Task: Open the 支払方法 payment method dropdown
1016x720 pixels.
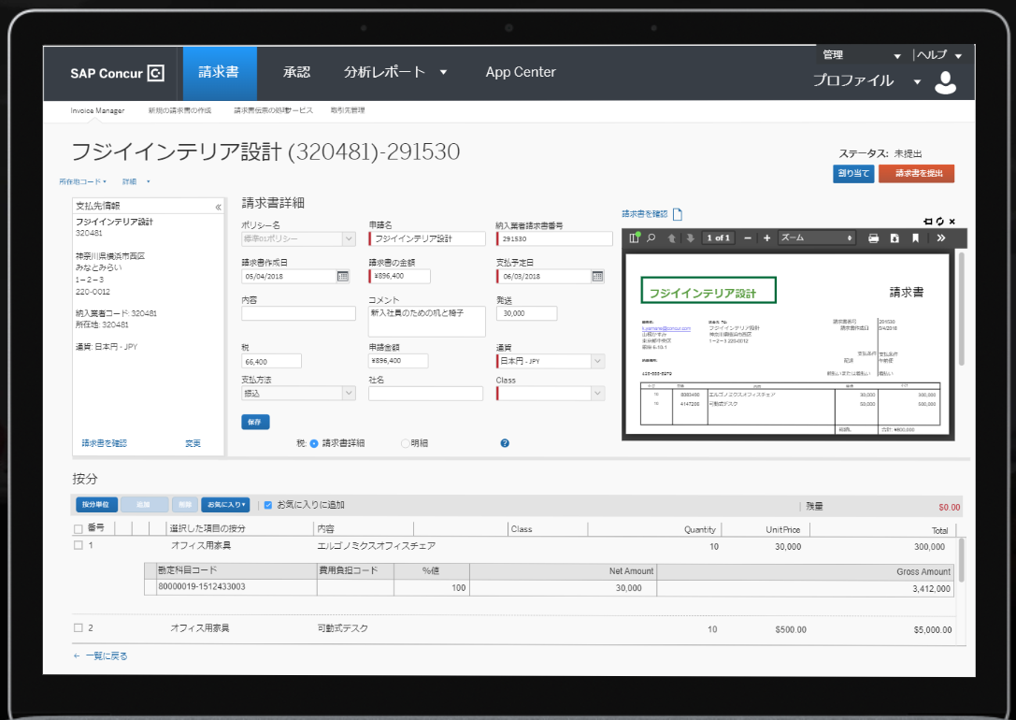Action: click(x=348, y=394)
